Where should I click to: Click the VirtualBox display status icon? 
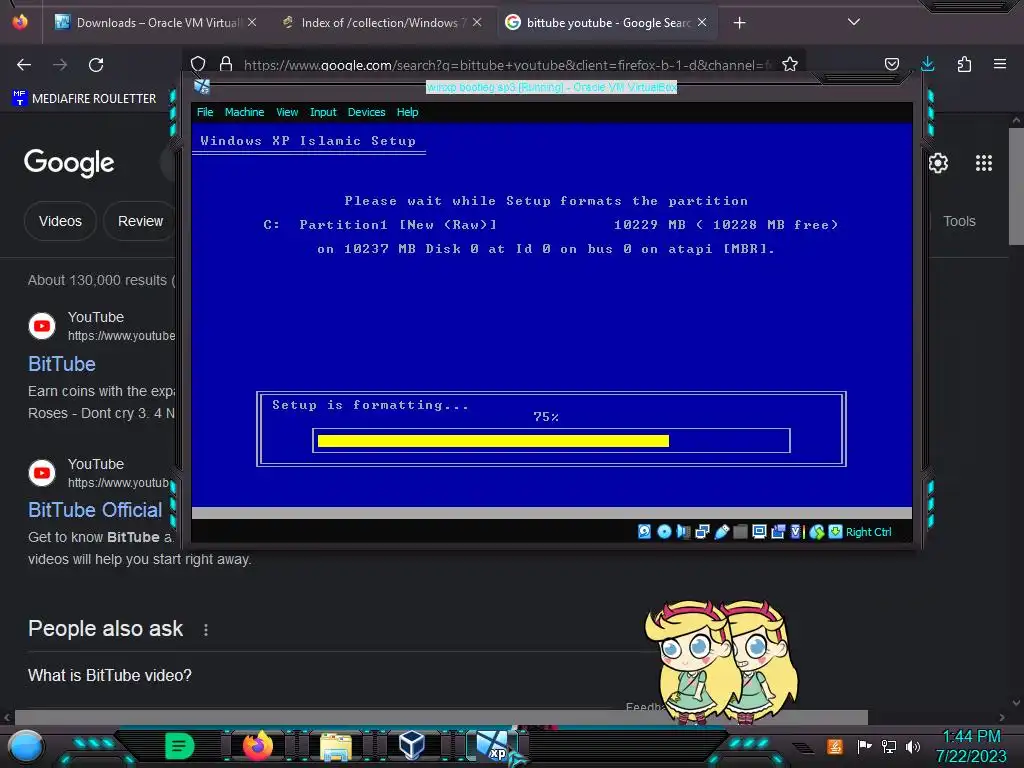click(x=759, y=532)
